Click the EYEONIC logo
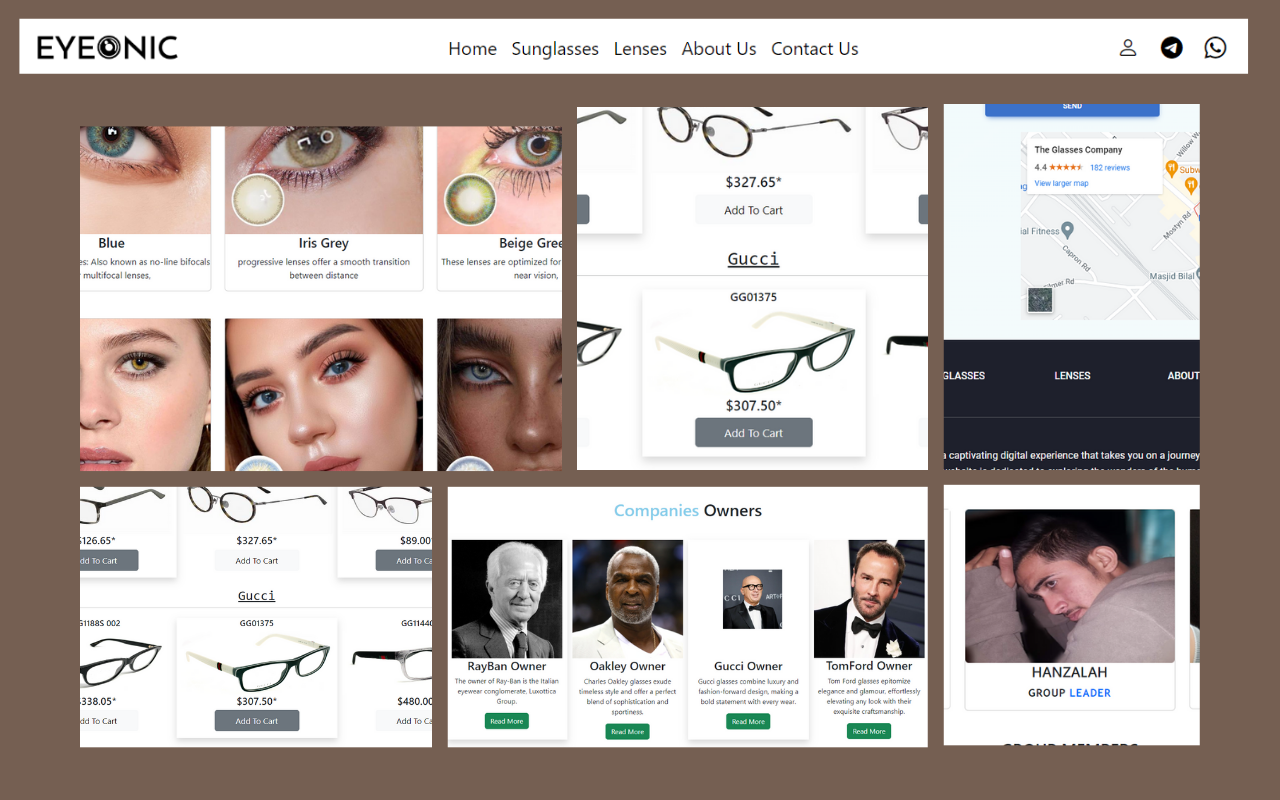 [107, 47]
